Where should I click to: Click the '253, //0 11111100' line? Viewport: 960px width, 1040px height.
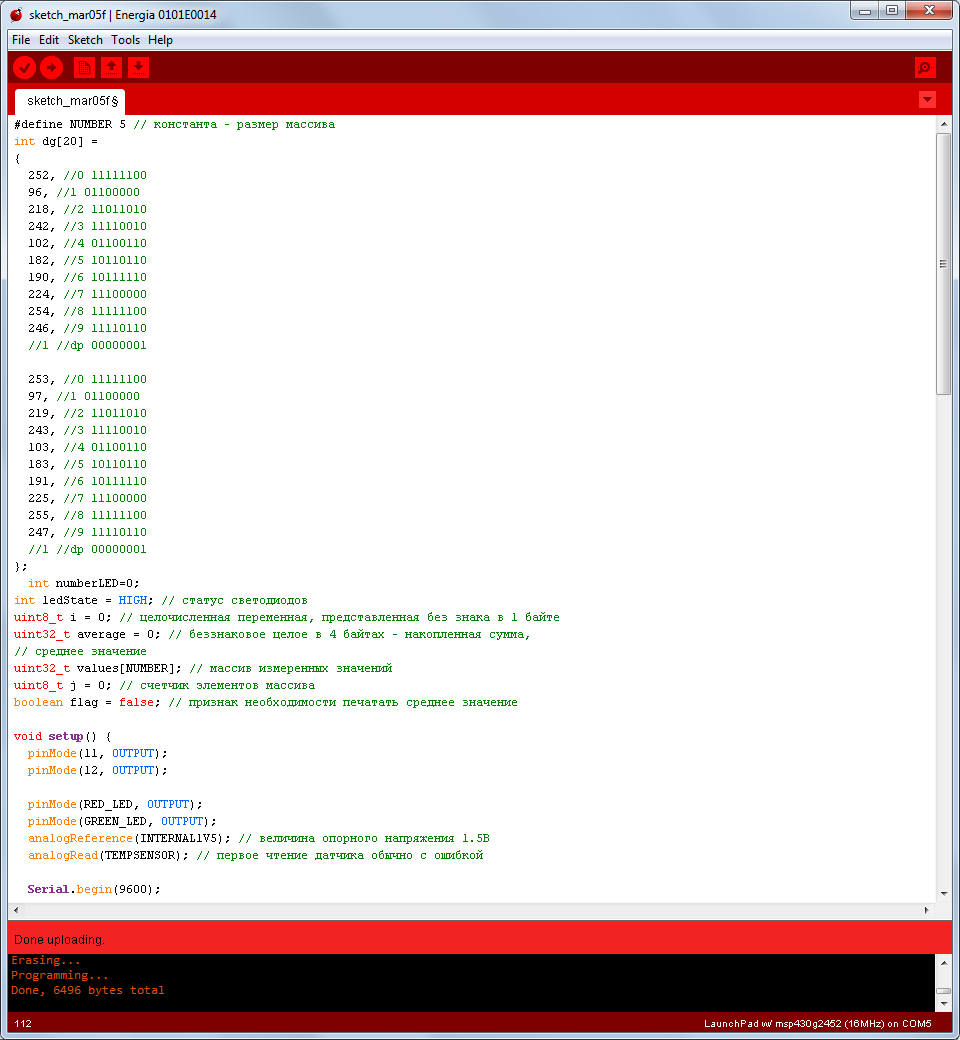87,380
